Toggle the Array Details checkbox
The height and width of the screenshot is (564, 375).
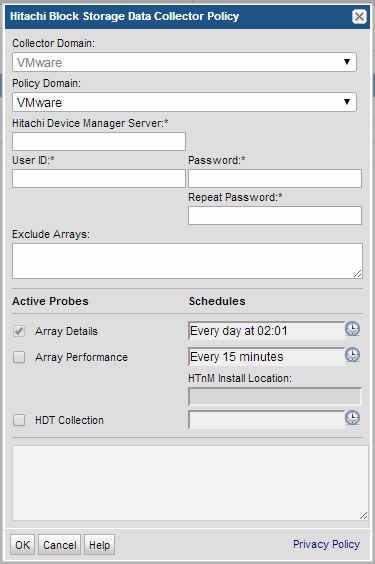pos(19,331)
